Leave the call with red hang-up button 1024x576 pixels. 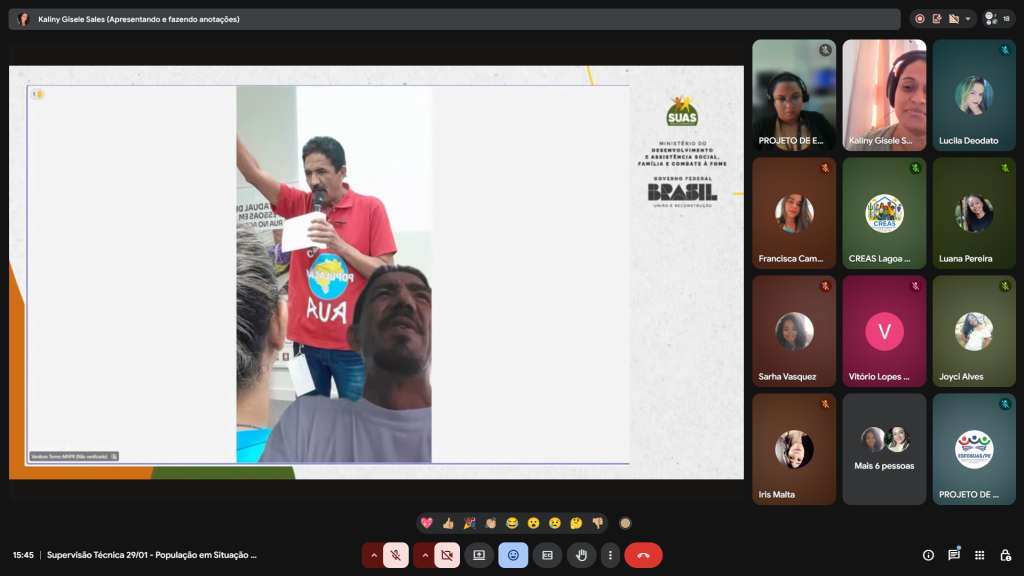pyautogui.click(x=643, y=555)
